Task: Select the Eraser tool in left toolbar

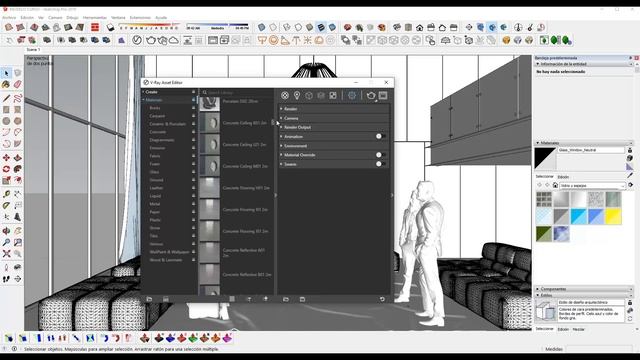Action: pos(18,84)
